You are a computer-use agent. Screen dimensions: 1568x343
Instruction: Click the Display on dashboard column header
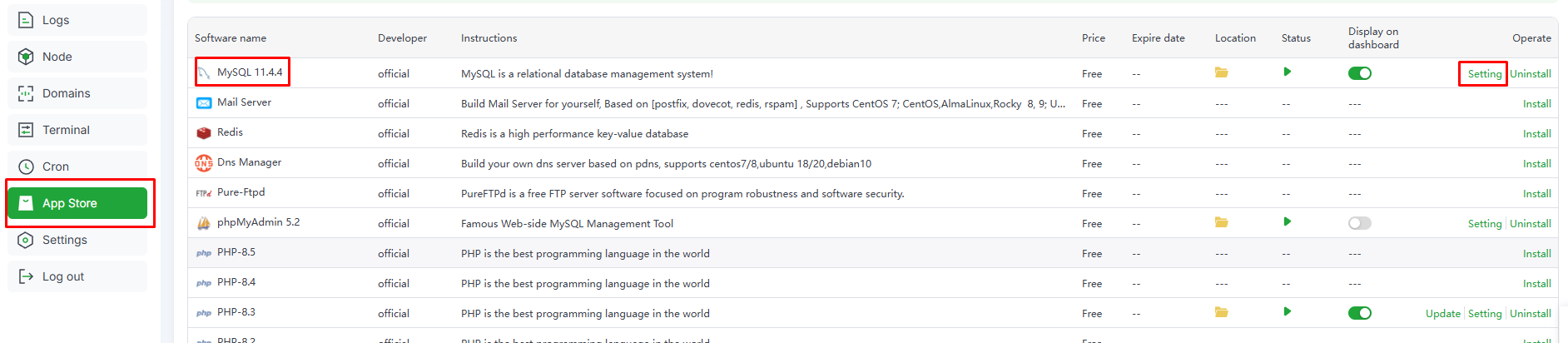[x=1373, y=38]
